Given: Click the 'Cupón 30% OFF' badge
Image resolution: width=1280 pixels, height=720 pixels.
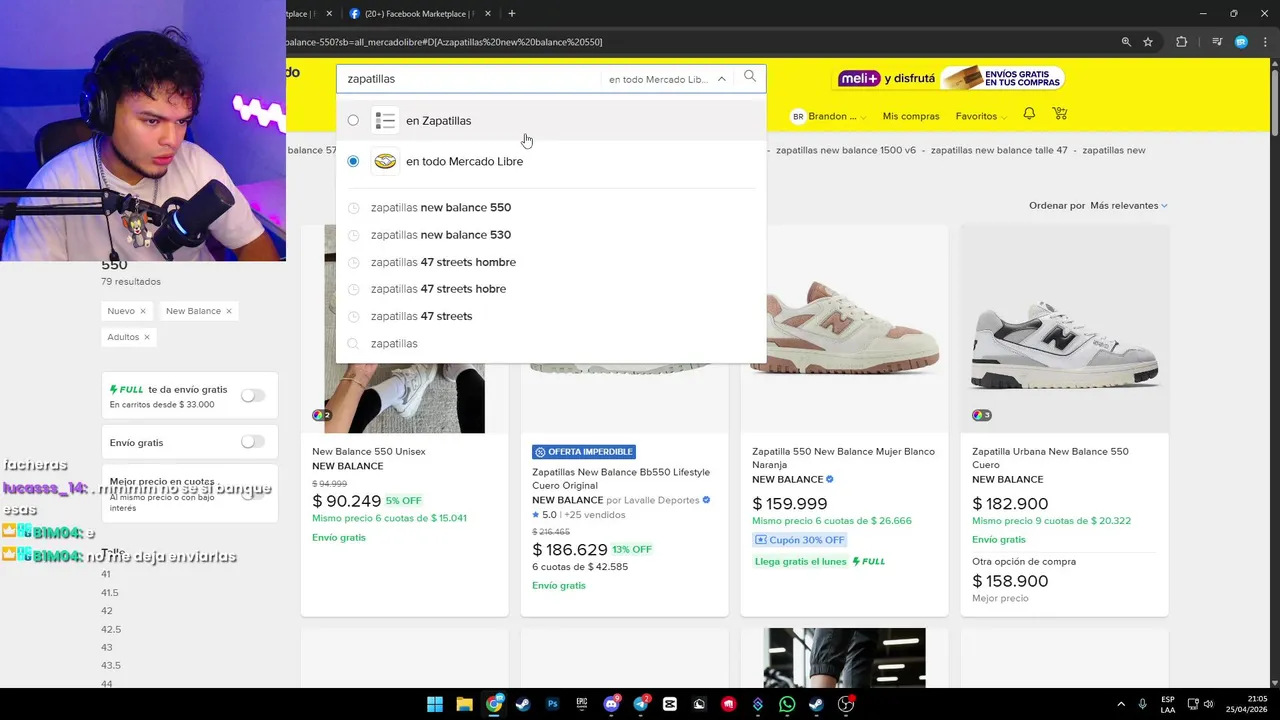Looking at the screenshot, I should pyautogui.click(x=801, y=540).
